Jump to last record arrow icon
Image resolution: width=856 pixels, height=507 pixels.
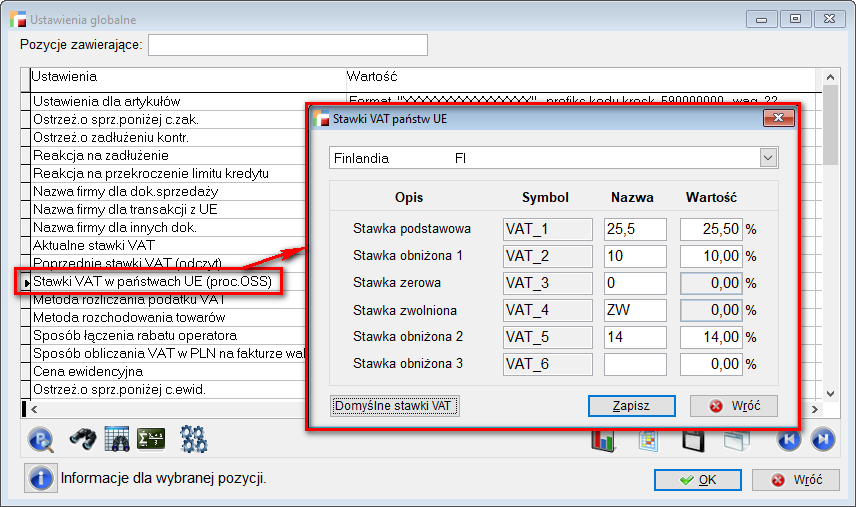822,439
